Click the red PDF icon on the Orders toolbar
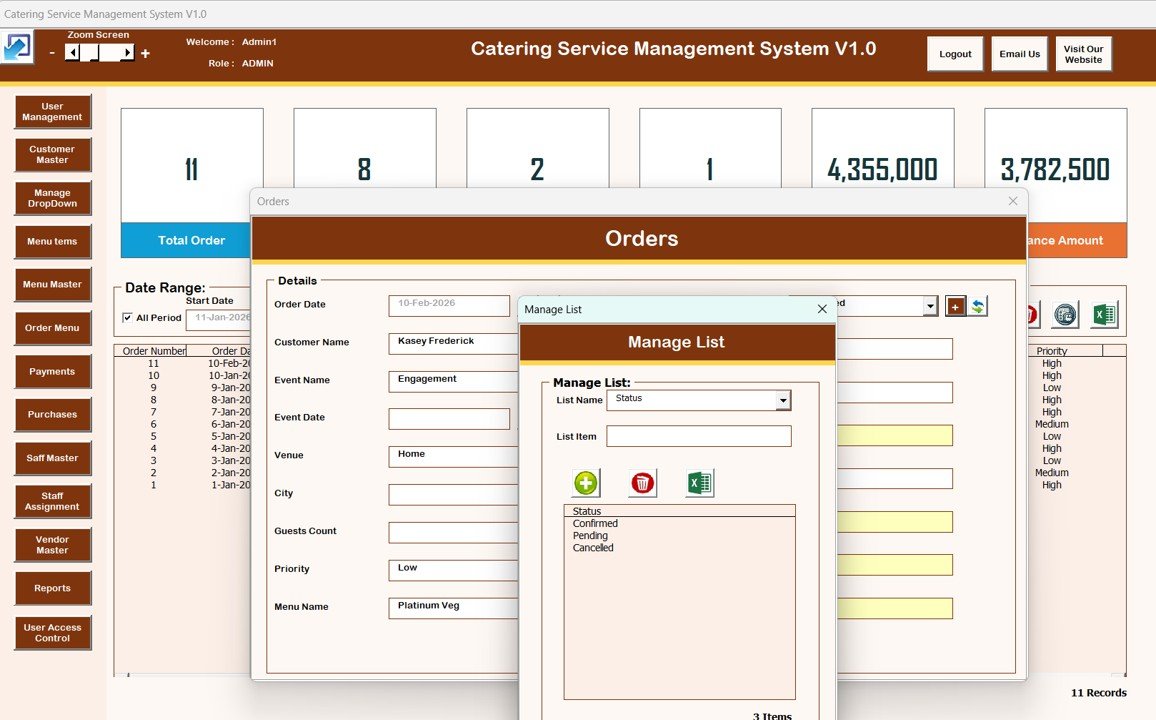This screenshot has height=720, width=1156. (1030, 314)
